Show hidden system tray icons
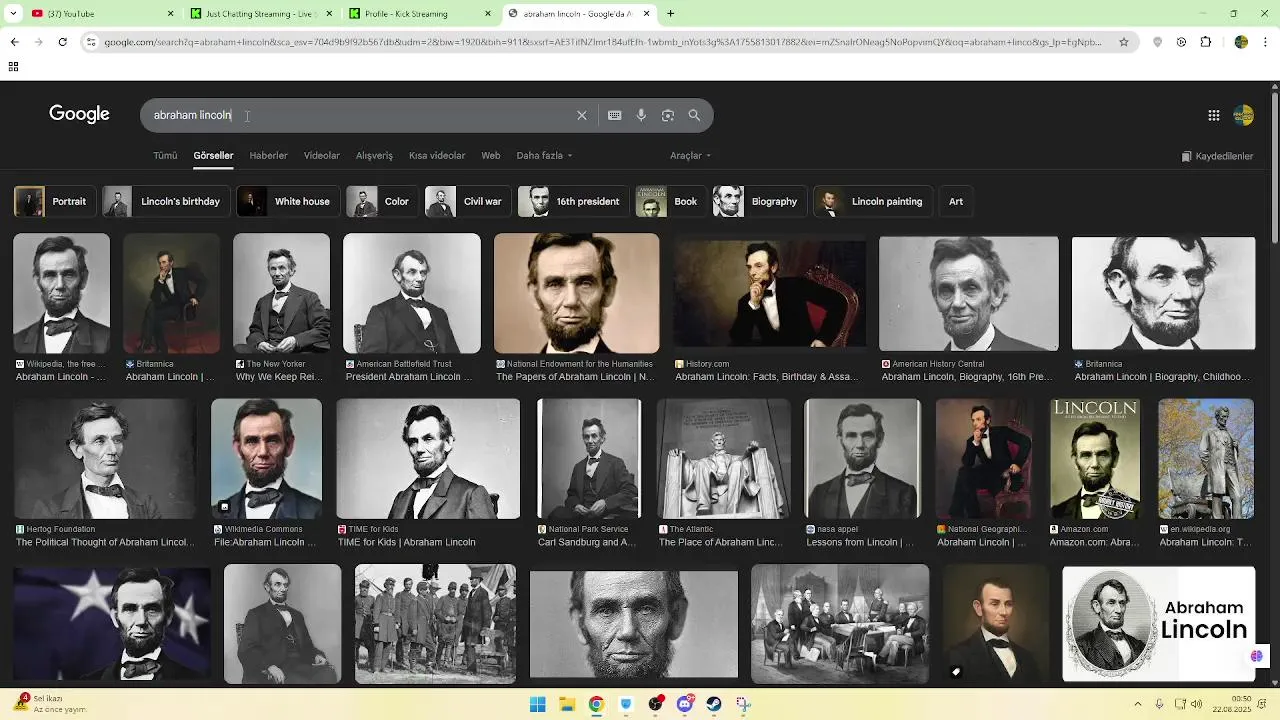1280x720 pixels. [x=1138, y=704]
